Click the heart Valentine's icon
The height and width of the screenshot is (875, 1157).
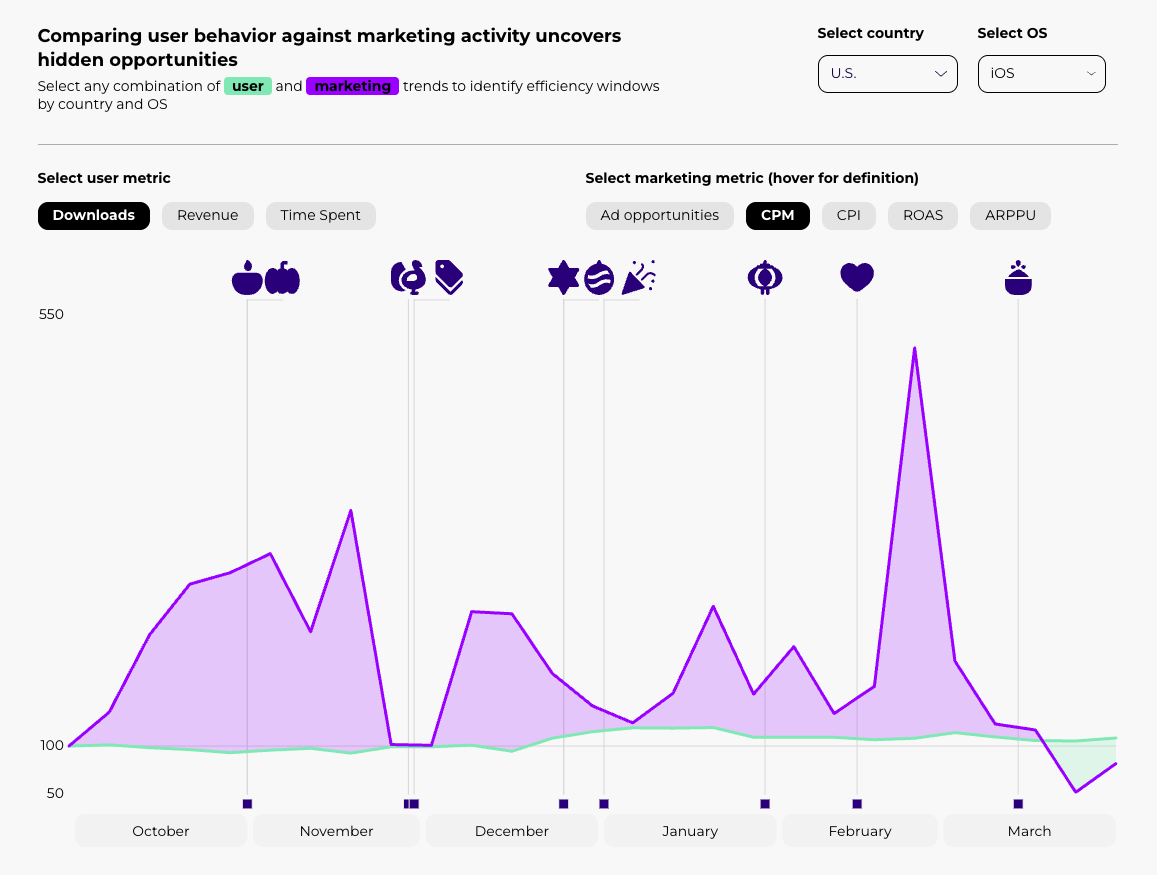coord(857,277)
